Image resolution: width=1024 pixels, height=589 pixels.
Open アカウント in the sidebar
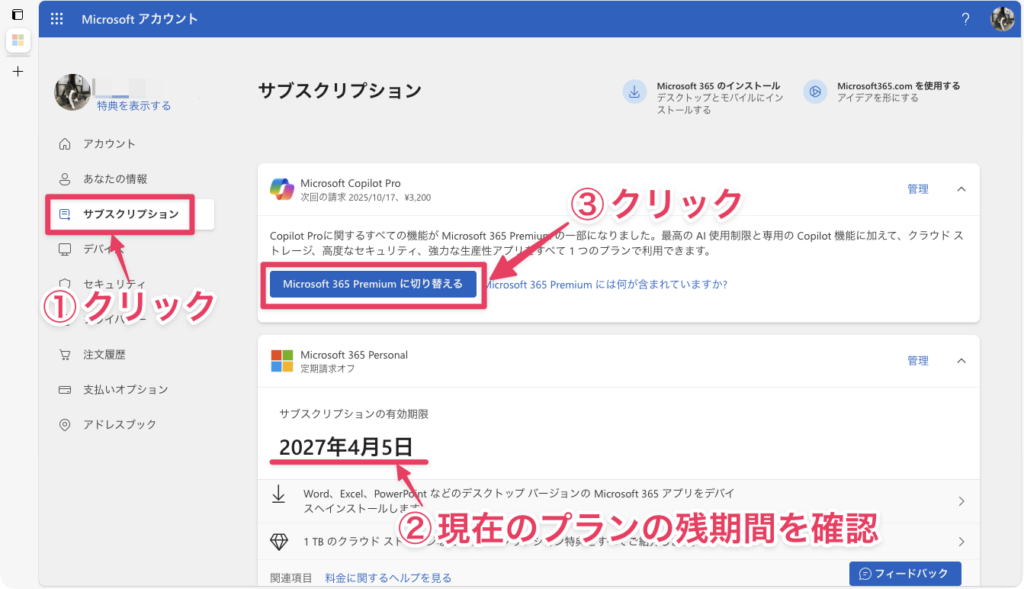tap(109, 144)
